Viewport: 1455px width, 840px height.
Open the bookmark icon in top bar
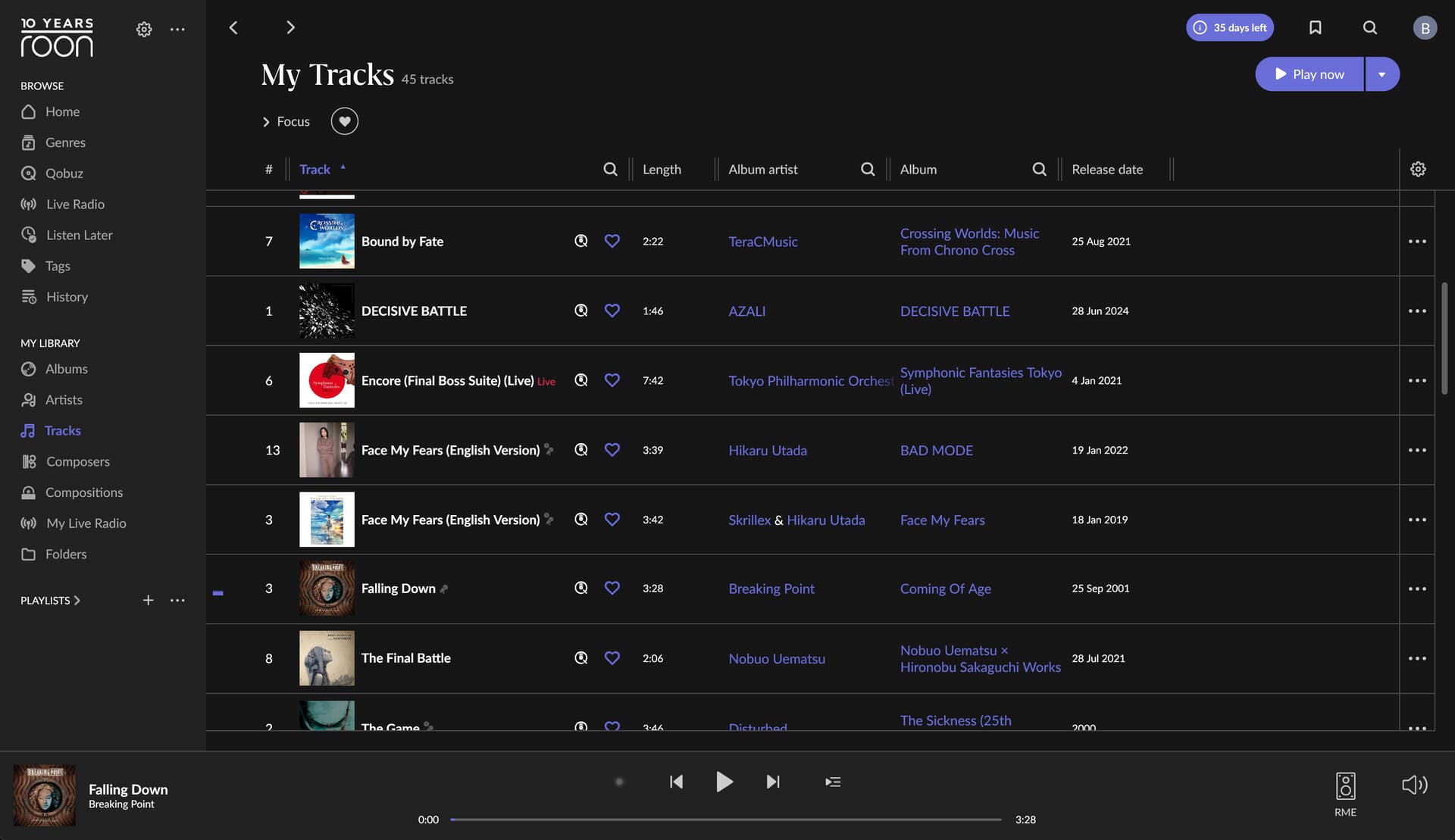1316,27
